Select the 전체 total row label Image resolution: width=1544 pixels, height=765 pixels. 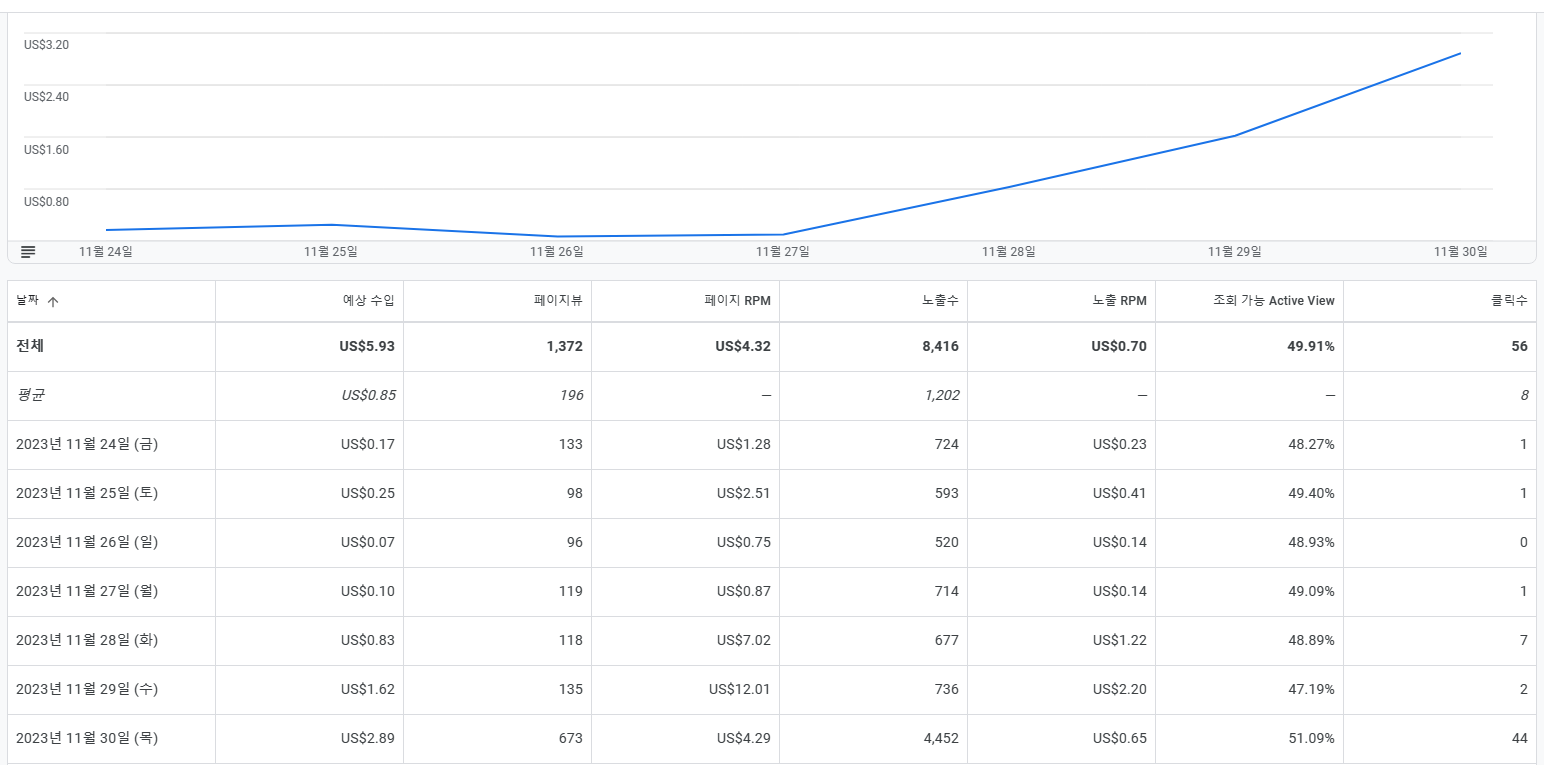30,346
